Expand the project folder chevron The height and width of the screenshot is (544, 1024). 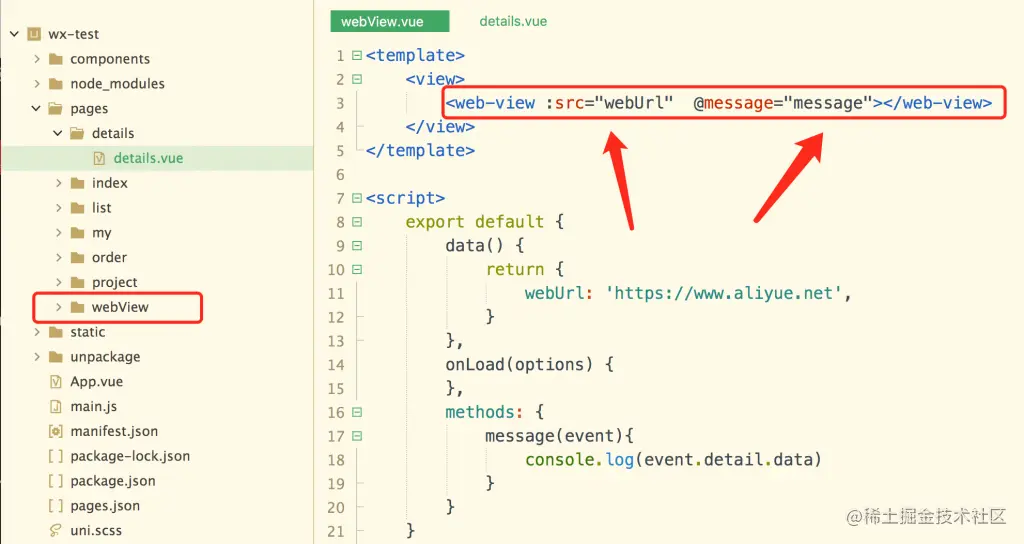pyautogui.click(x=58, y=282)
